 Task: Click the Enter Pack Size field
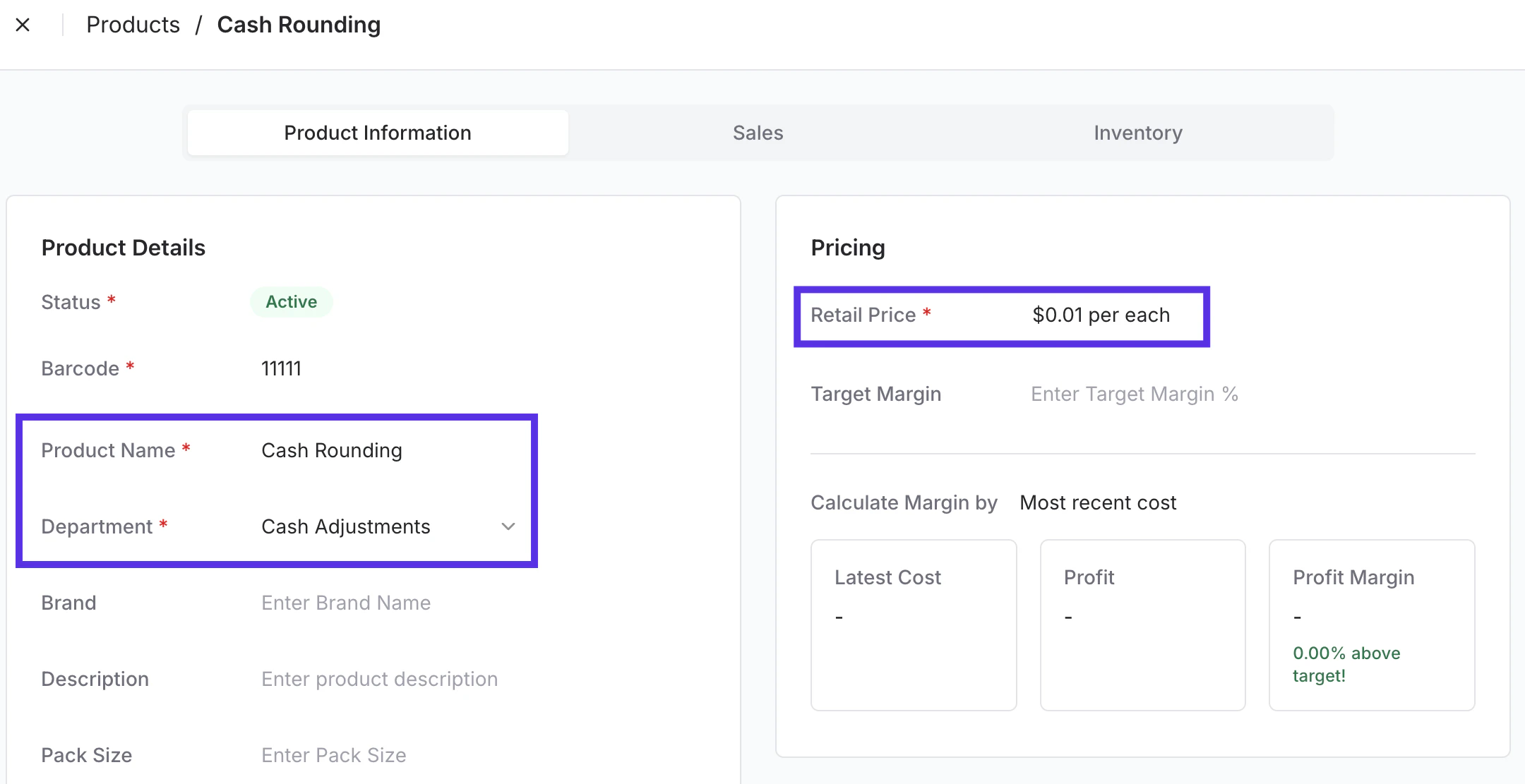333,755
